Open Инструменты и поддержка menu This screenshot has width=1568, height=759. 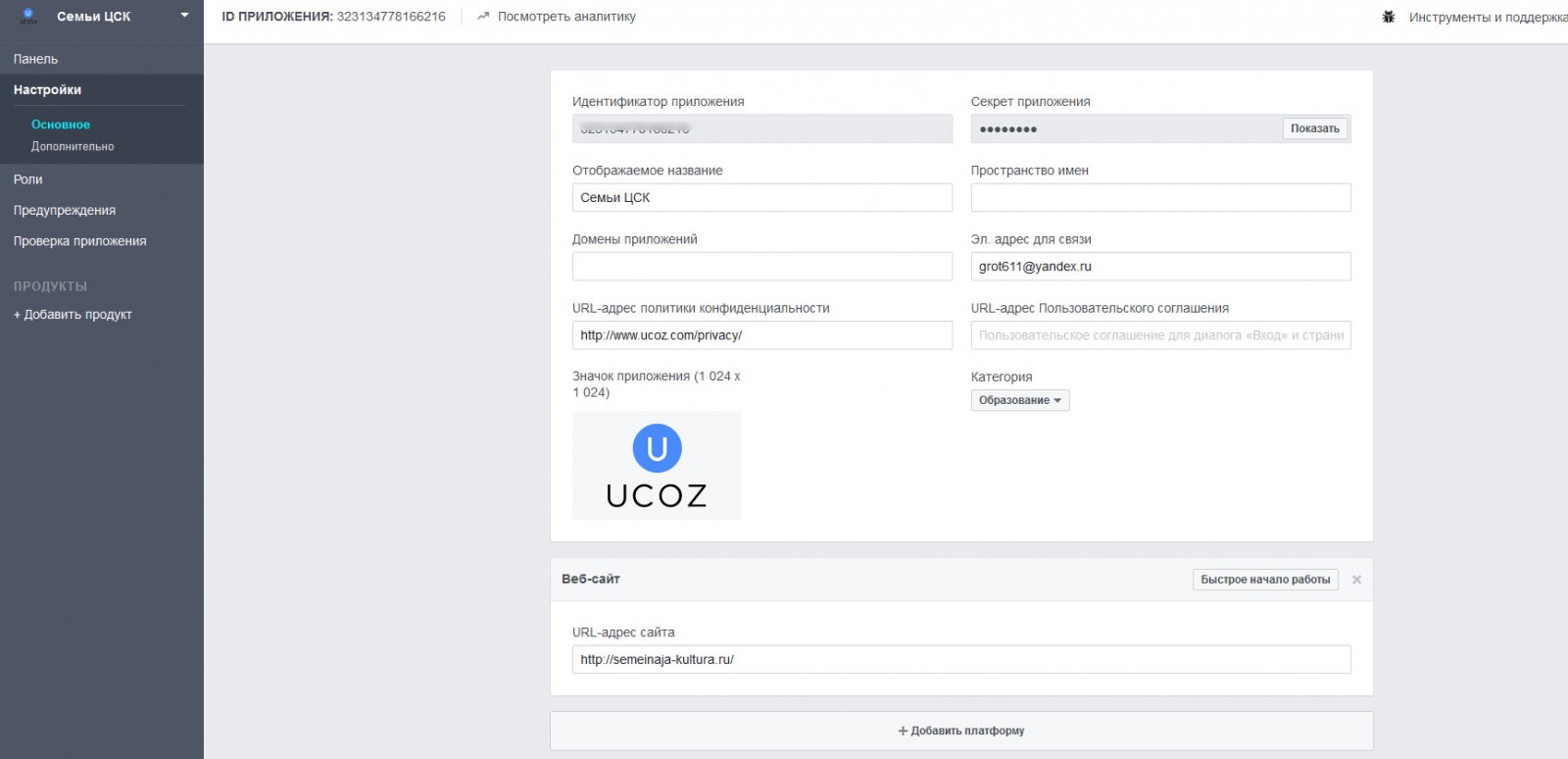(1487, 18)
